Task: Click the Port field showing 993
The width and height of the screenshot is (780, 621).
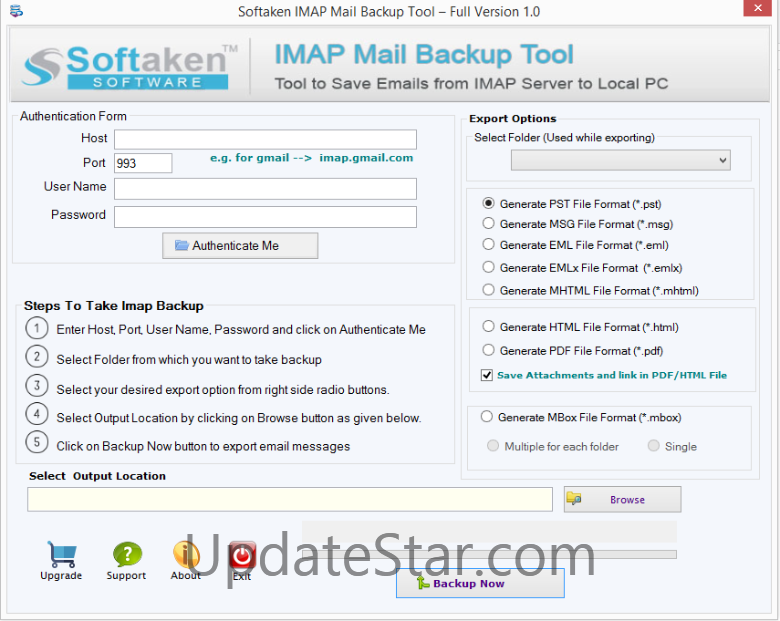Action: pyautogui.click(x=143, y=163)
